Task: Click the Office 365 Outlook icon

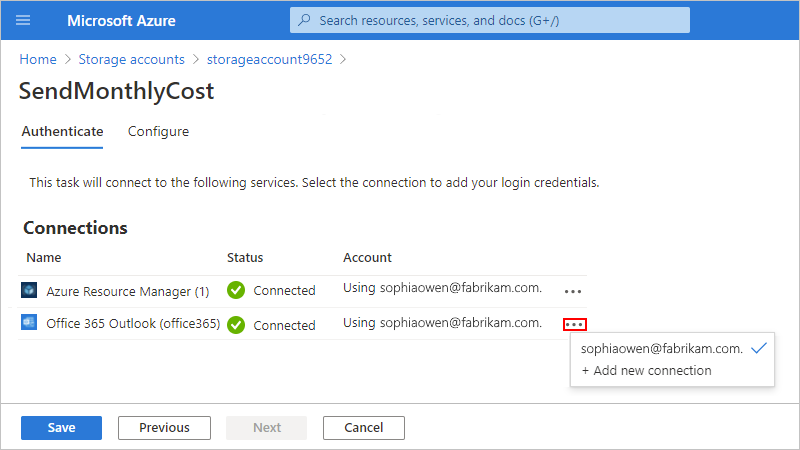Action: click(29, 322)
